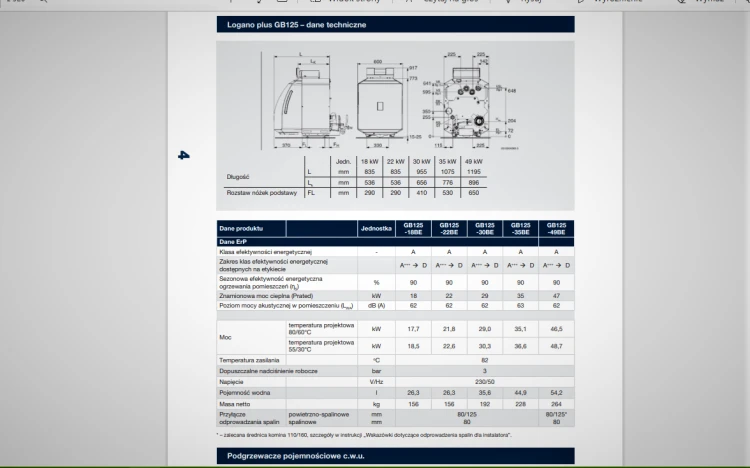Click rated heat output value 47
The width and height of the screenshot is (750, 468).
pyautogui.click(x=556, y=296)
